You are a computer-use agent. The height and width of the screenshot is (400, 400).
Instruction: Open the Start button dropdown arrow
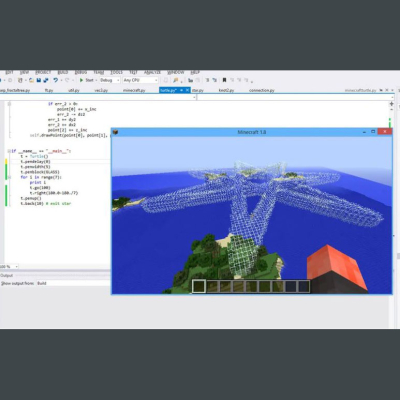[96, 80]
